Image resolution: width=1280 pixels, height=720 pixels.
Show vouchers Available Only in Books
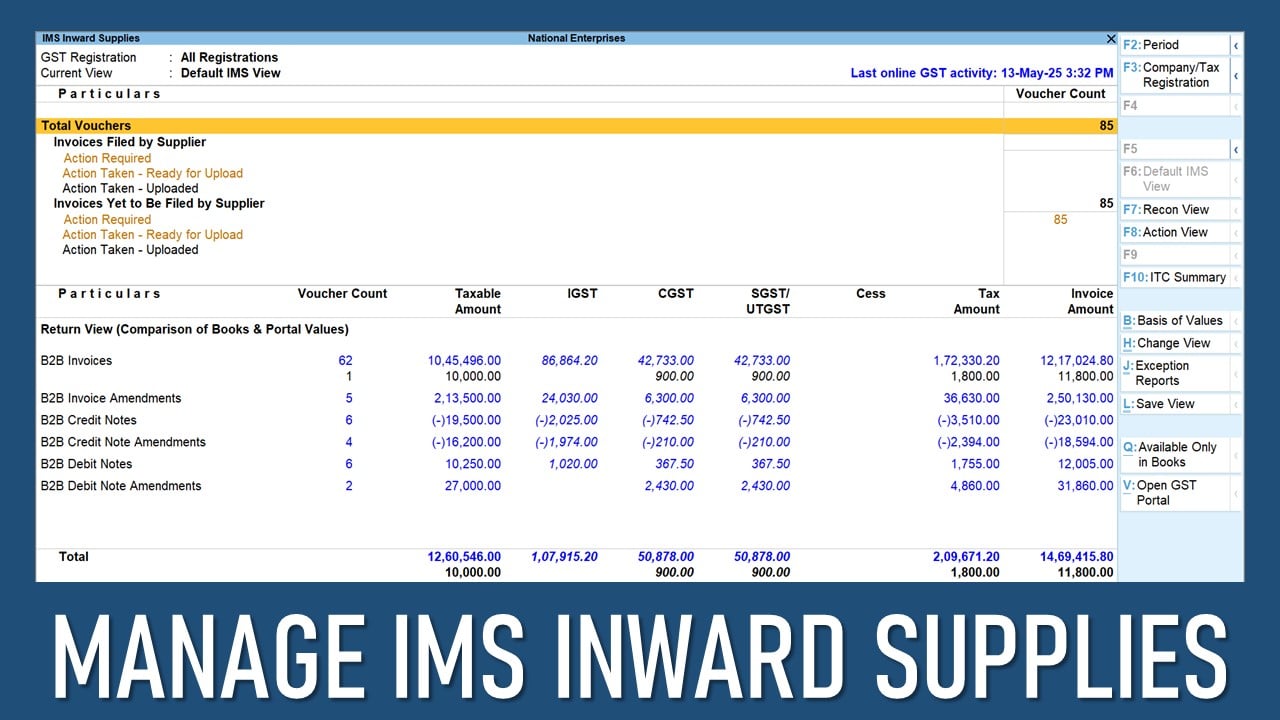pyautogui.click(x=1174, y=455)
